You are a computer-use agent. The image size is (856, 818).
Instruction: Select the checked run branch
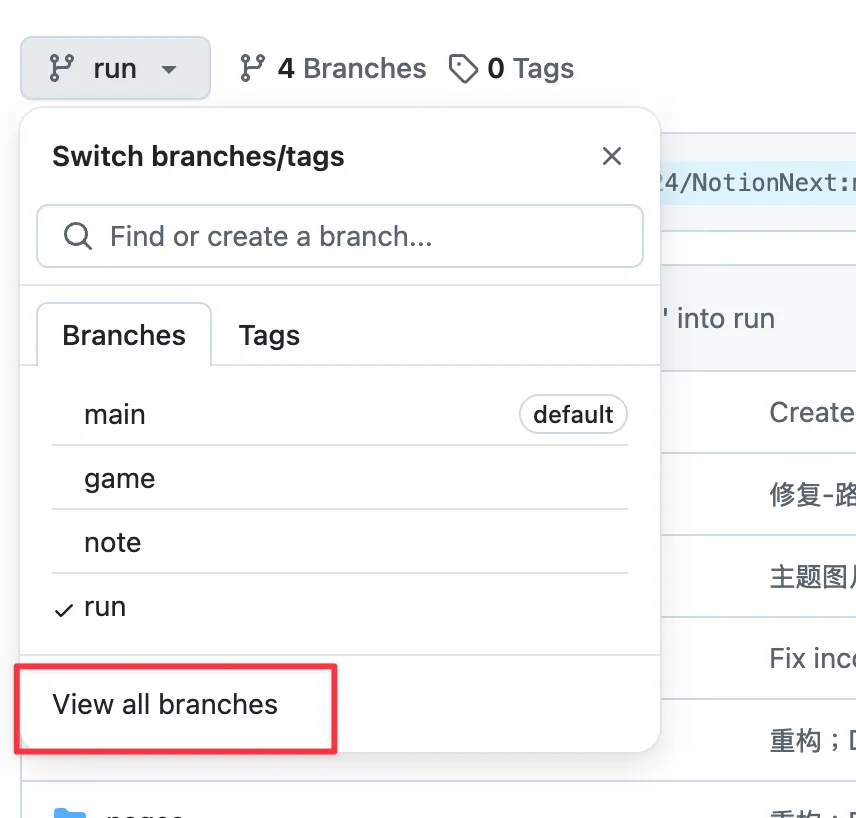(x=340, y=607)
